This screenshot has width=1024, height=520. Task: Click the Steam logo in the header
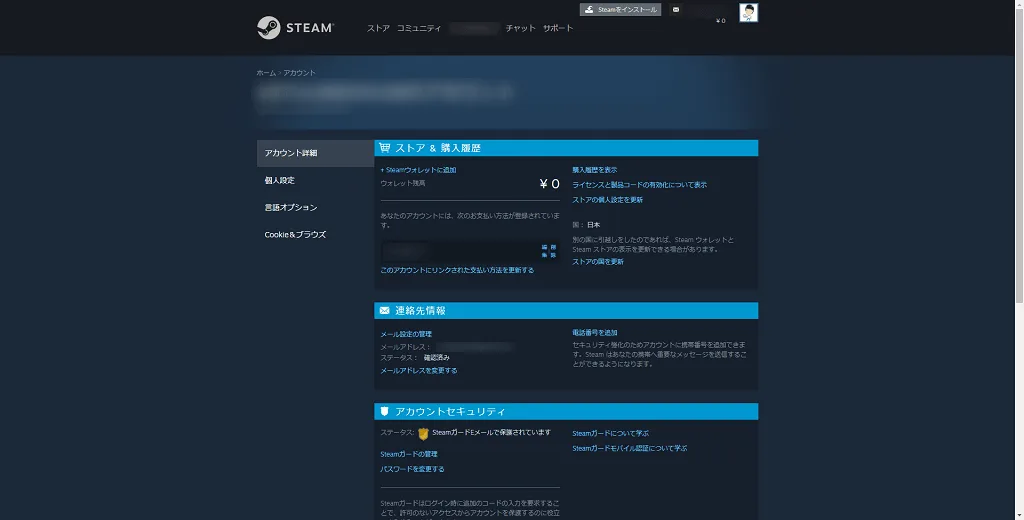pos(295,28)
